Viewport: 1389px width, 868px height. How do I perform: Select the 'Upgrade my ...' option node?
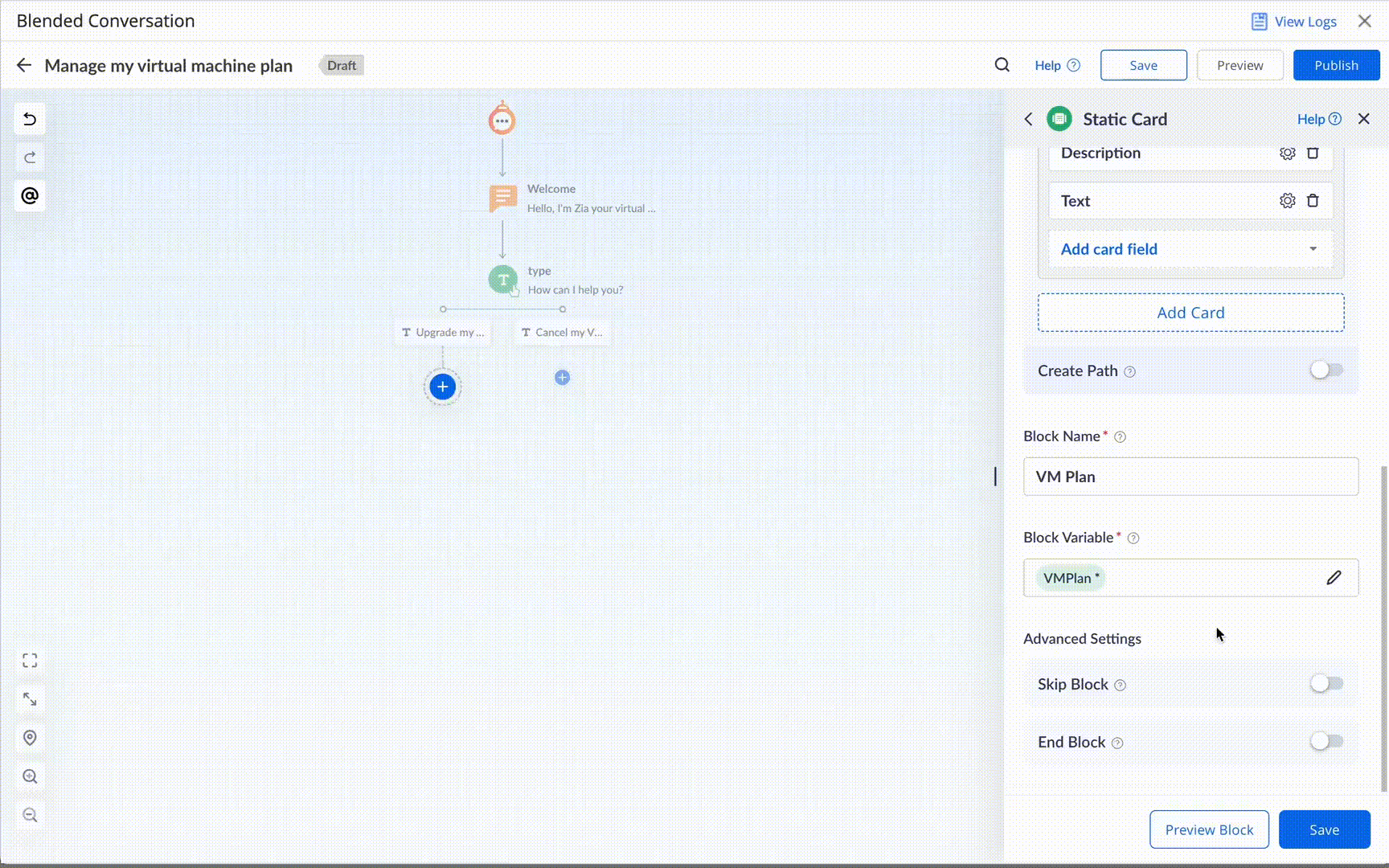coord(442,332)
